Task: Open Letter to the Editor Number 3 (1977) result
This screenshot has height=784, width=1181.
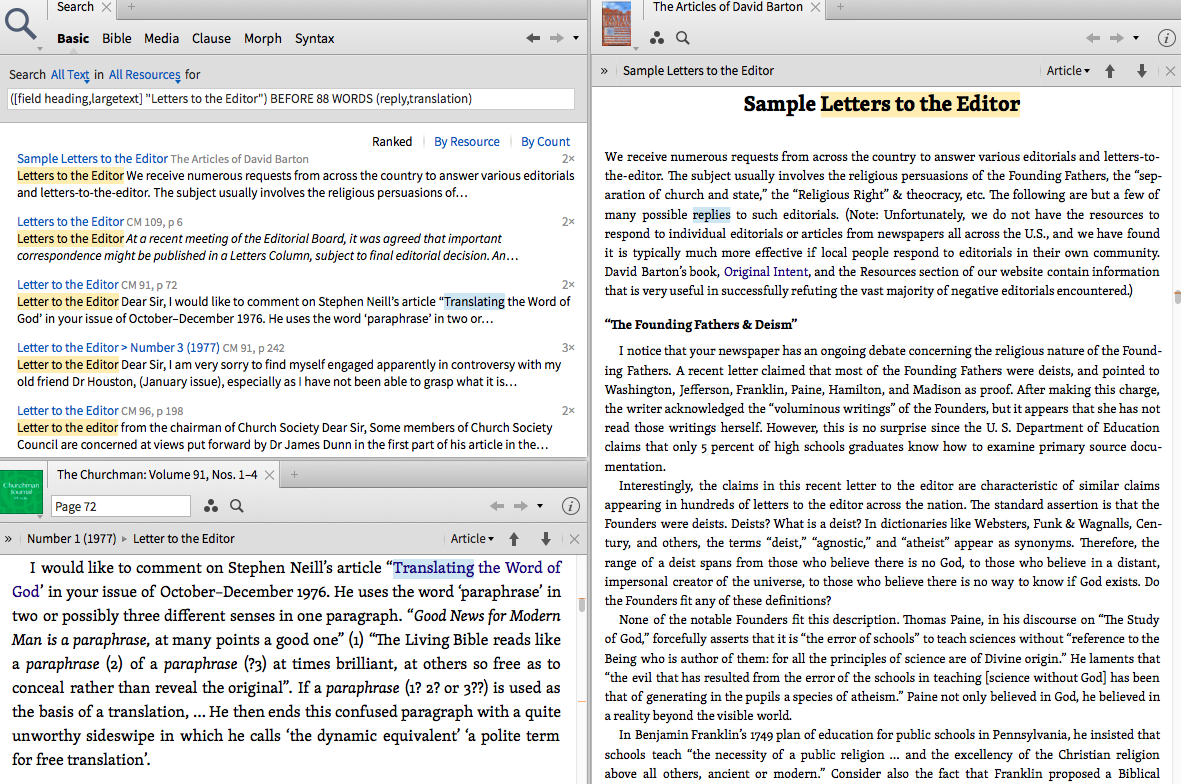Action: 118,347
